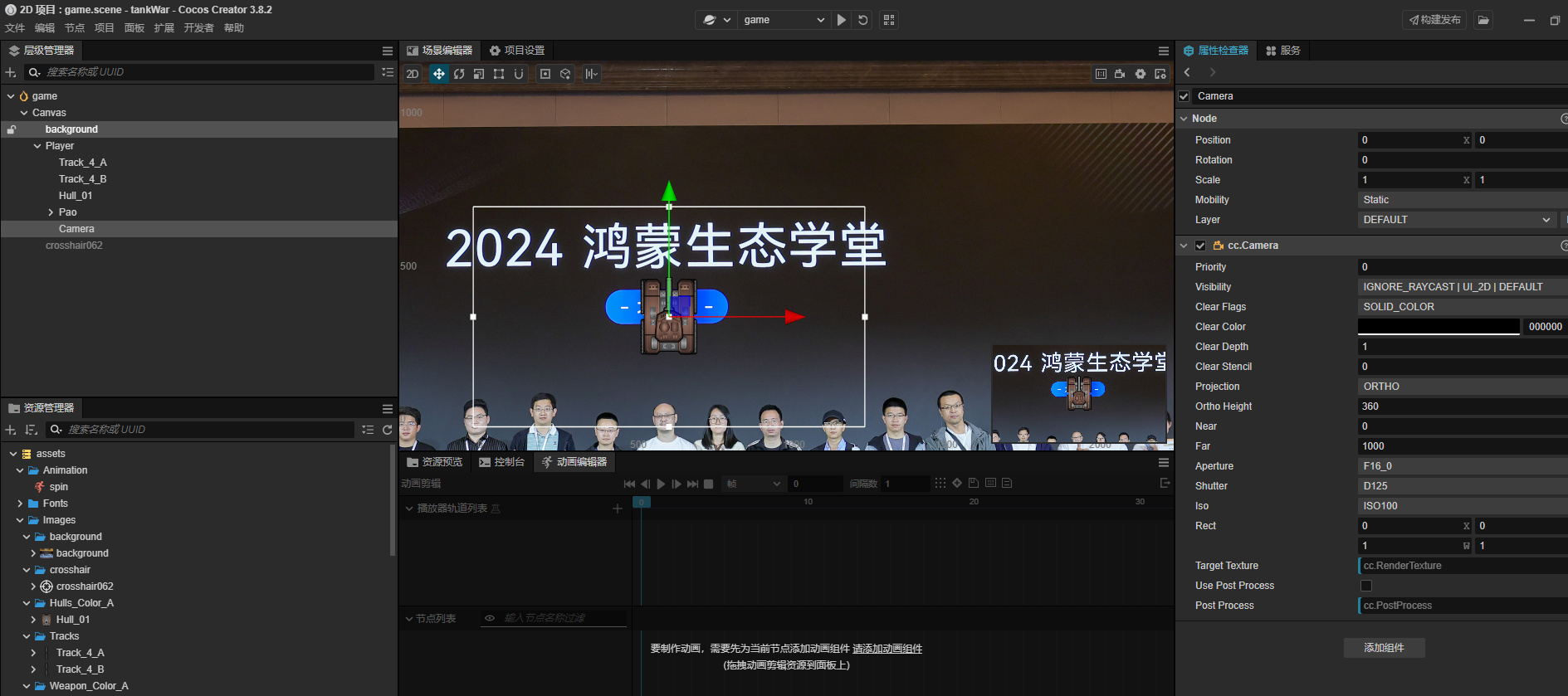Click the preview QR code icon

click(889, 20)
